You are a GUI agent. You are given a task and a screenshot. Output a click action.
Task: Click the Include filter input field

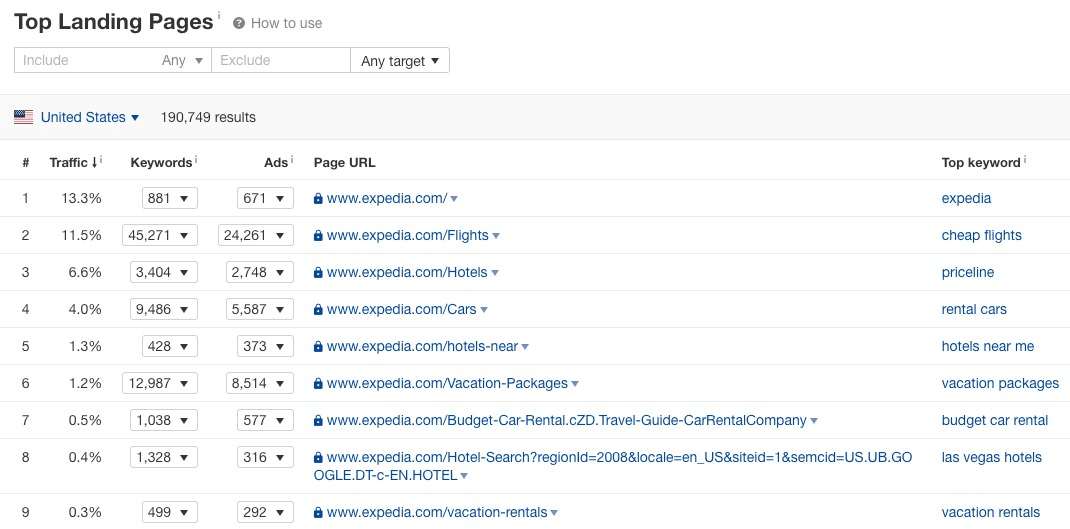click(85, 60)
